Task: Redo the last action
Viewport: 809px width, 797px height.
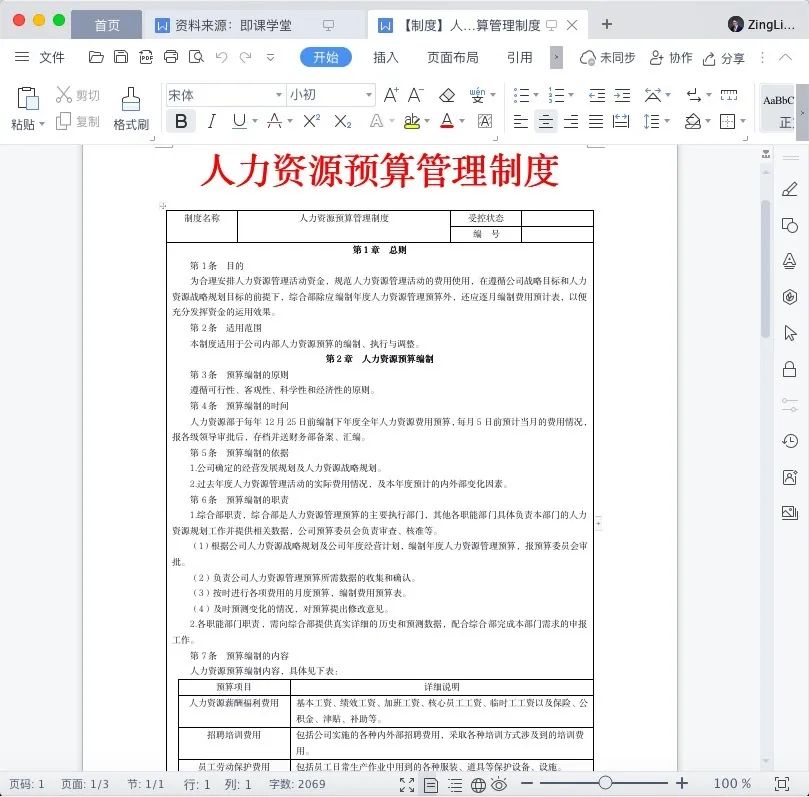Action: (246, 57)
